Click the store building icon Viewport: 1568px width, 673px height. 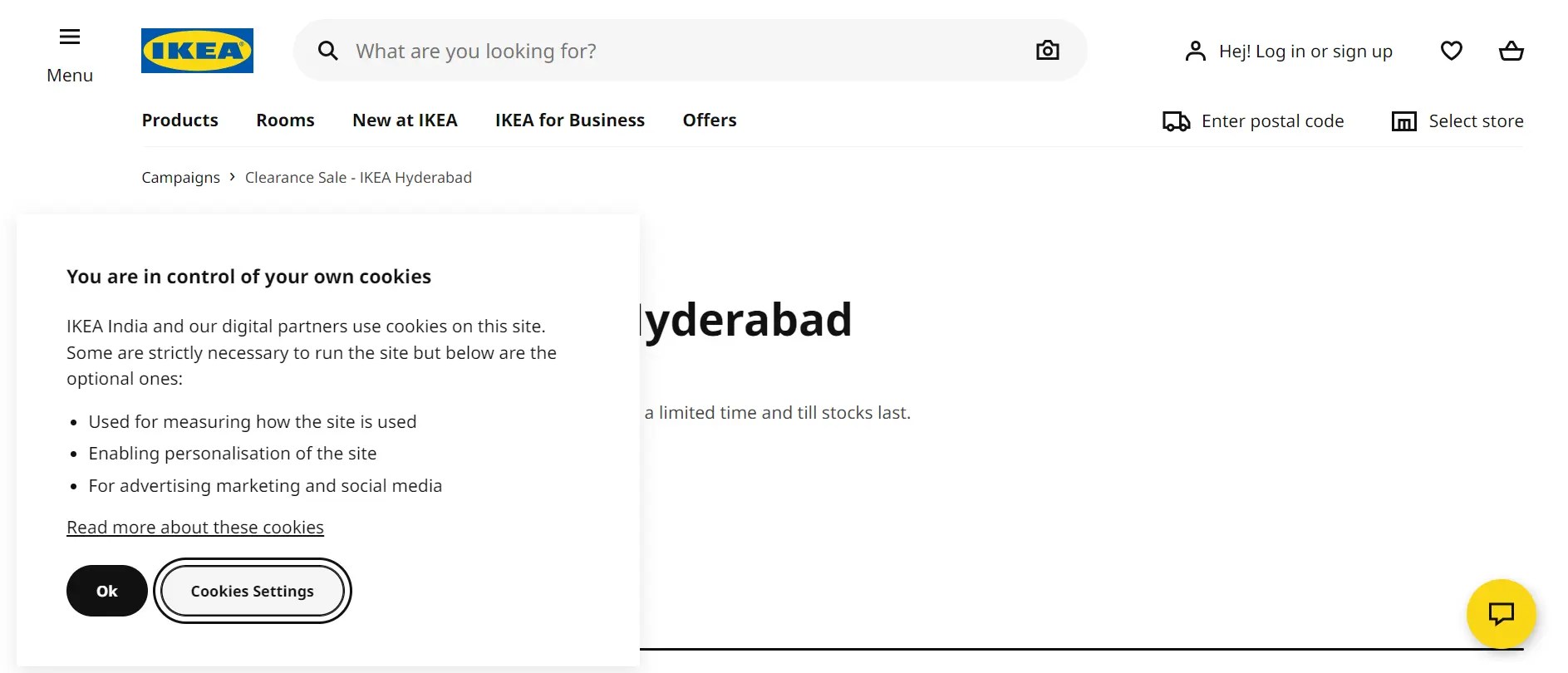point(1403,120)
